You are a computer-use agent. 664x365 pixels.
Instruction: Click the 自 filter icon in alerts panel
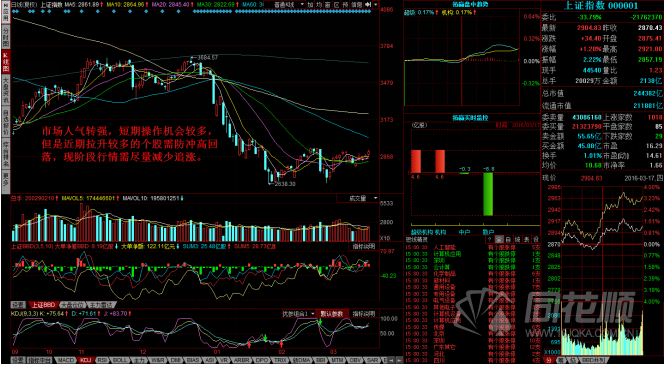(x=509, y=239)
